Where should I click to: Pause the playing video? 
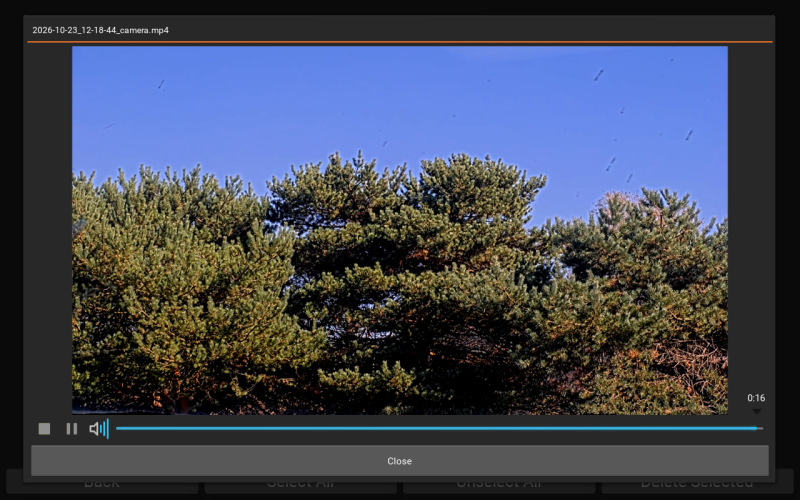[x=72, y=429]
